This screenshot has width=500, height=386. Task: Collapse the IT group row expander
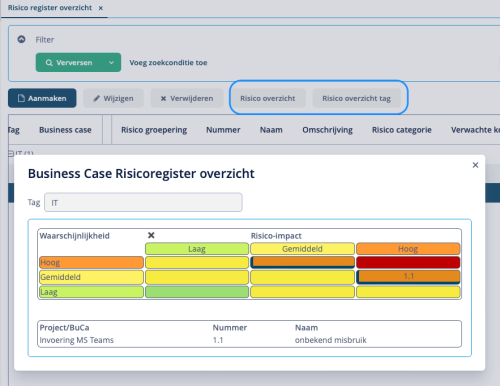pos(11,153)
